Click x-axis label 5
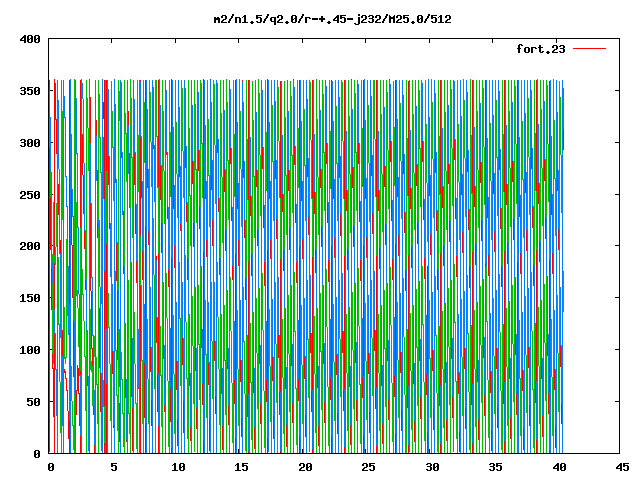Image resolution: width=640 pixels, height=480 pixels. click(x=114, y=467)
